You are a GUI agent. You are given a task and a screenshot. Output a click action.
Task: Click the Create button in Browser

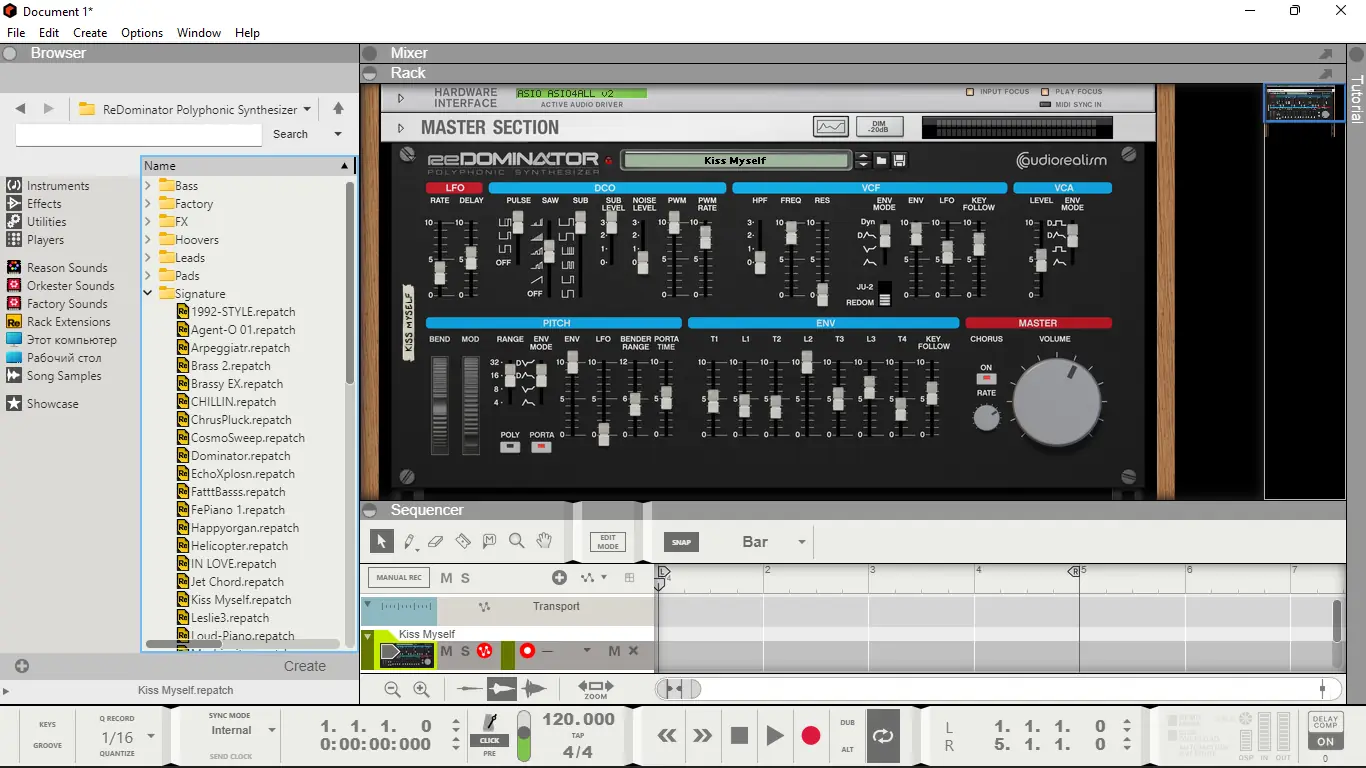click(305, 666)
